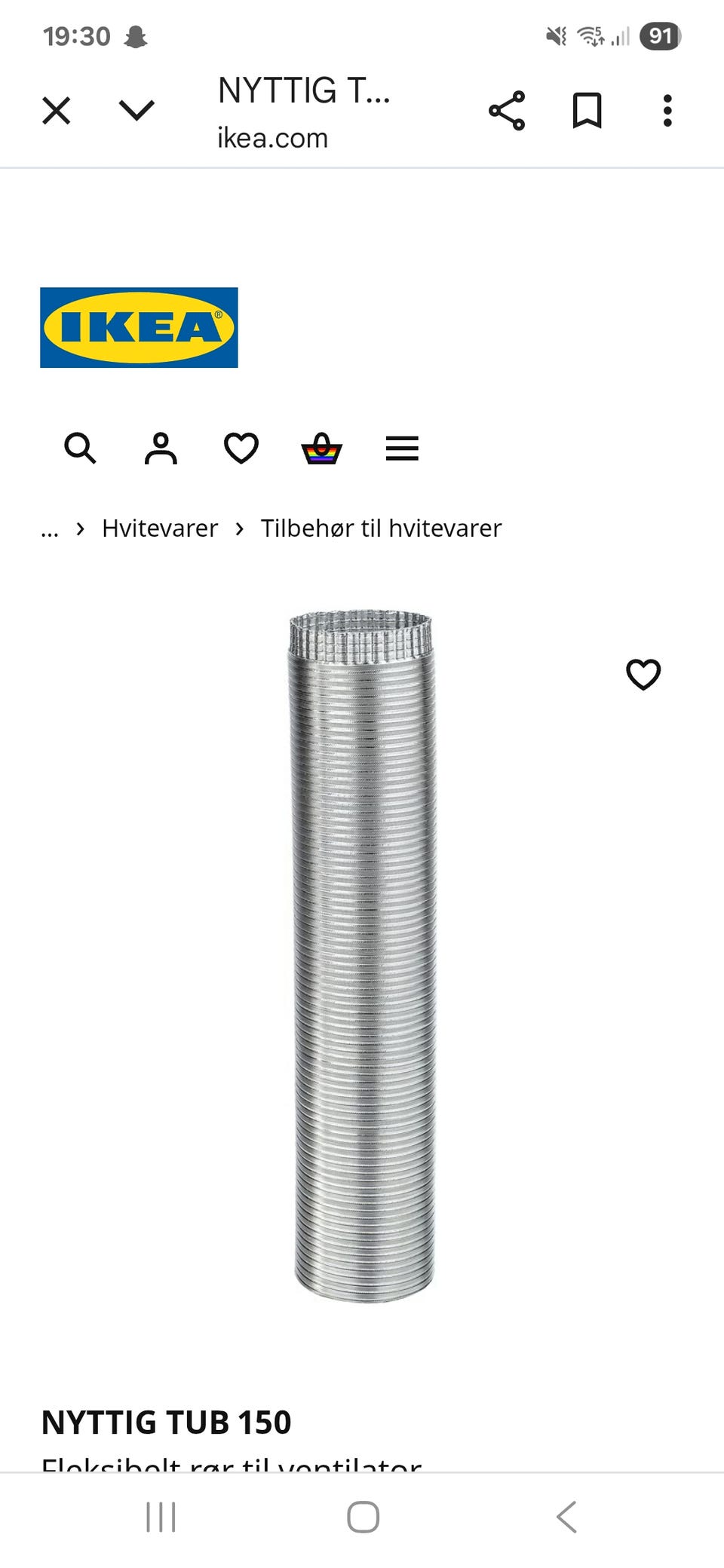The height and width of the screenshot is (1568, 724).
Task: Go to Hvitevarer breadcrumb link
Action: (x=160, y=528)
